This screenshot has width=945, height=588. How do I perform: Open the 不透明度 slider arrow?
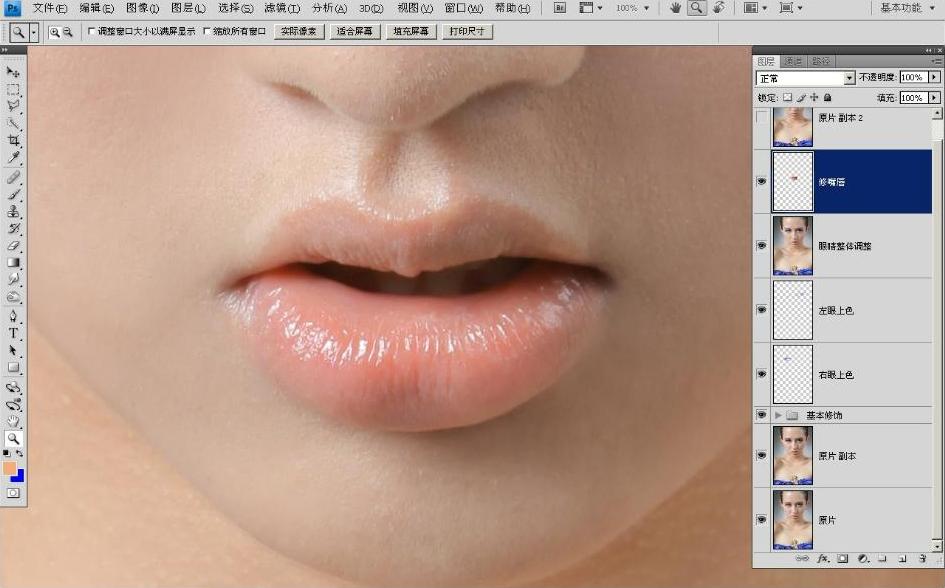coord(934,77)
